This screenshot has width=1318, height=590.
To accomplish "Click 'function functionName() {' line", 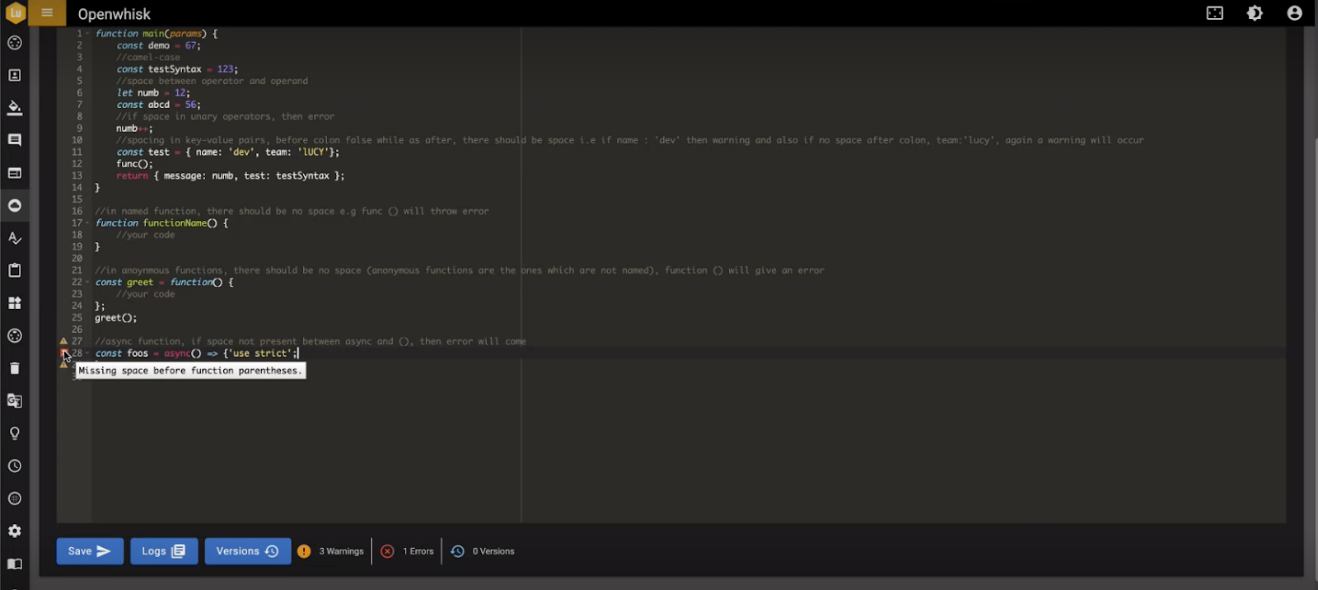I will [x=162, y=223].
